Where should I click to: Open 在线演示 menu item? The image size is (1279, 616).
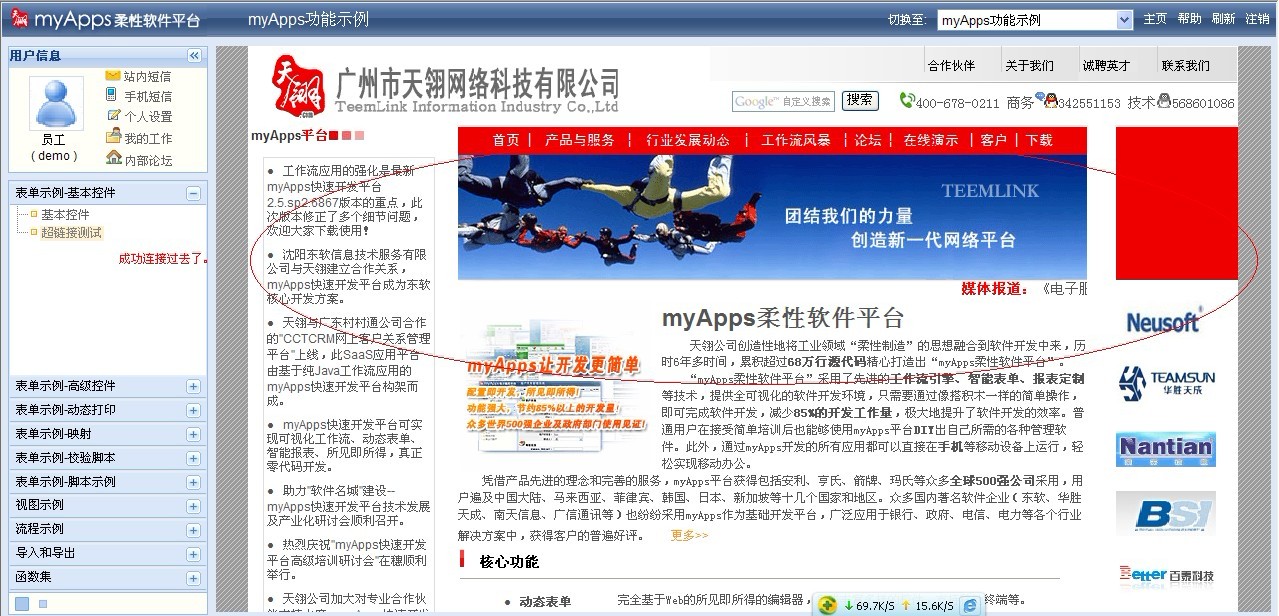click(x=931, y=141)
